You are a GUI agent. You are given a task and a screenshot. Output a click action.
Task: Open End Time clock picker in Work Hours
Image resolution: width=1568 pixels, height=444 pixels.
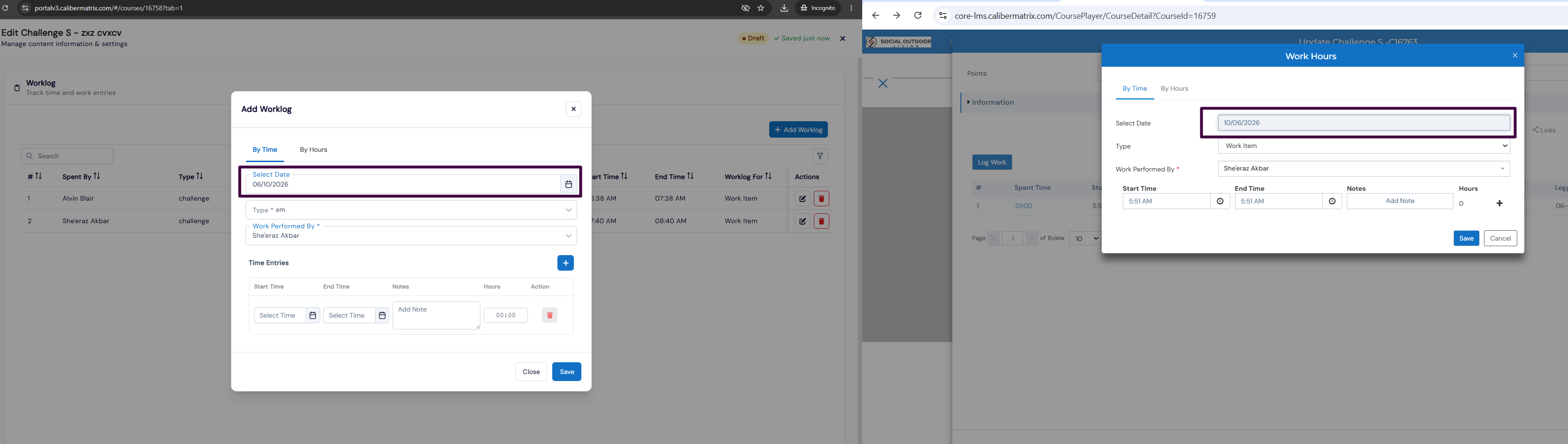[x=1332, y=202]
